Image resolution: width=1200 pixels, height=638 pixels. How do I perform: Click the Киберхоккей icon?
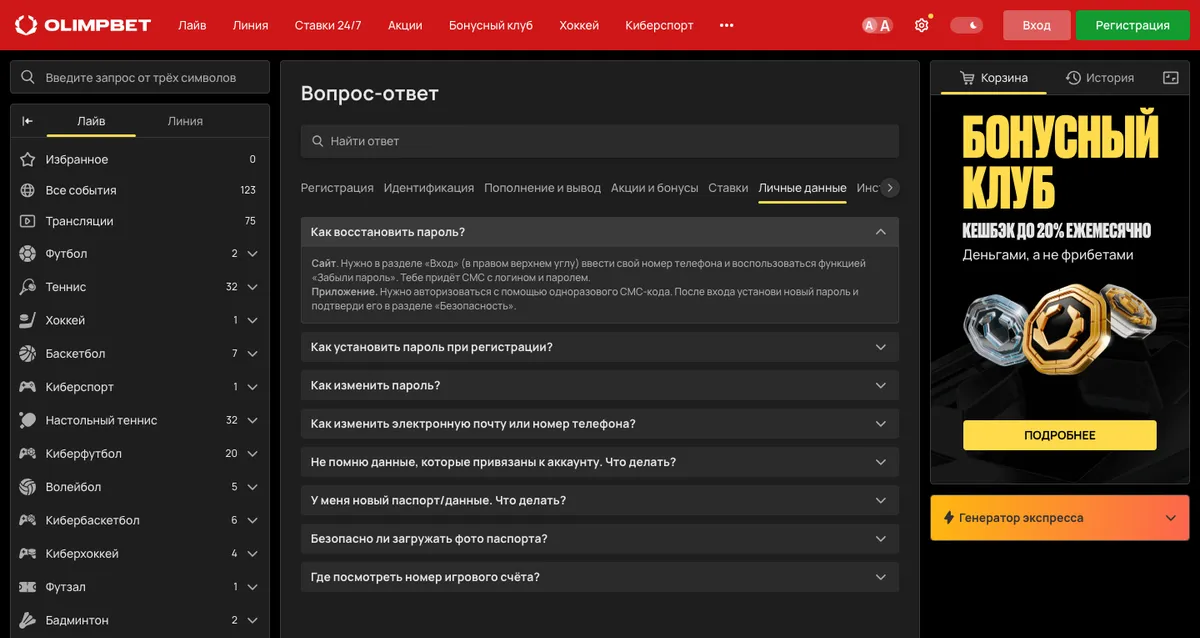tap(28, 554)
